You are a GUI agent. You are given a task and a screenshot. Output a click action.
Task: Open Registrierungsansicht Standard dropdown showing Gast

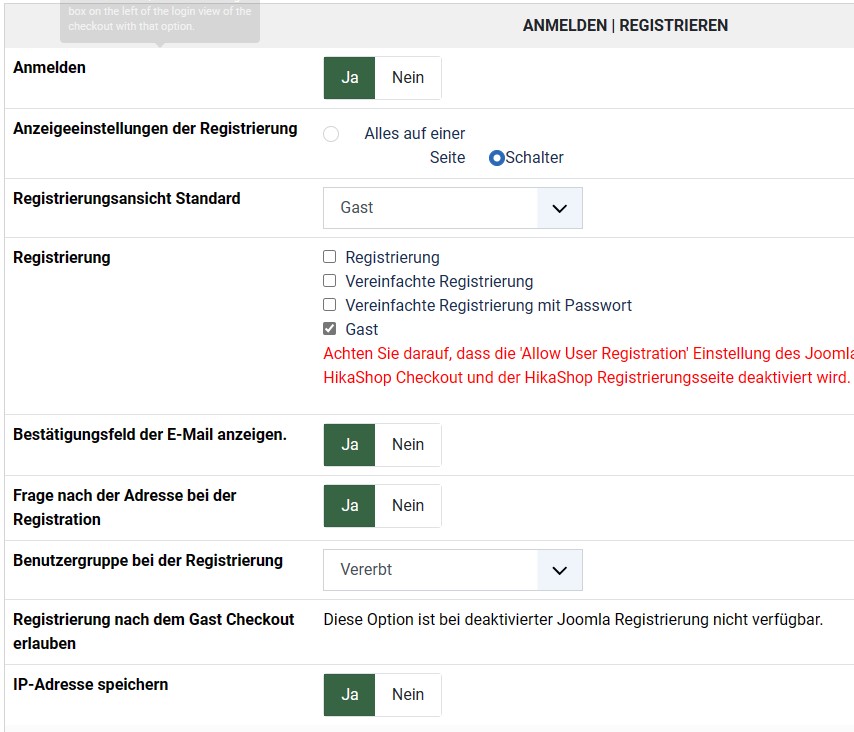pos(431,208)
